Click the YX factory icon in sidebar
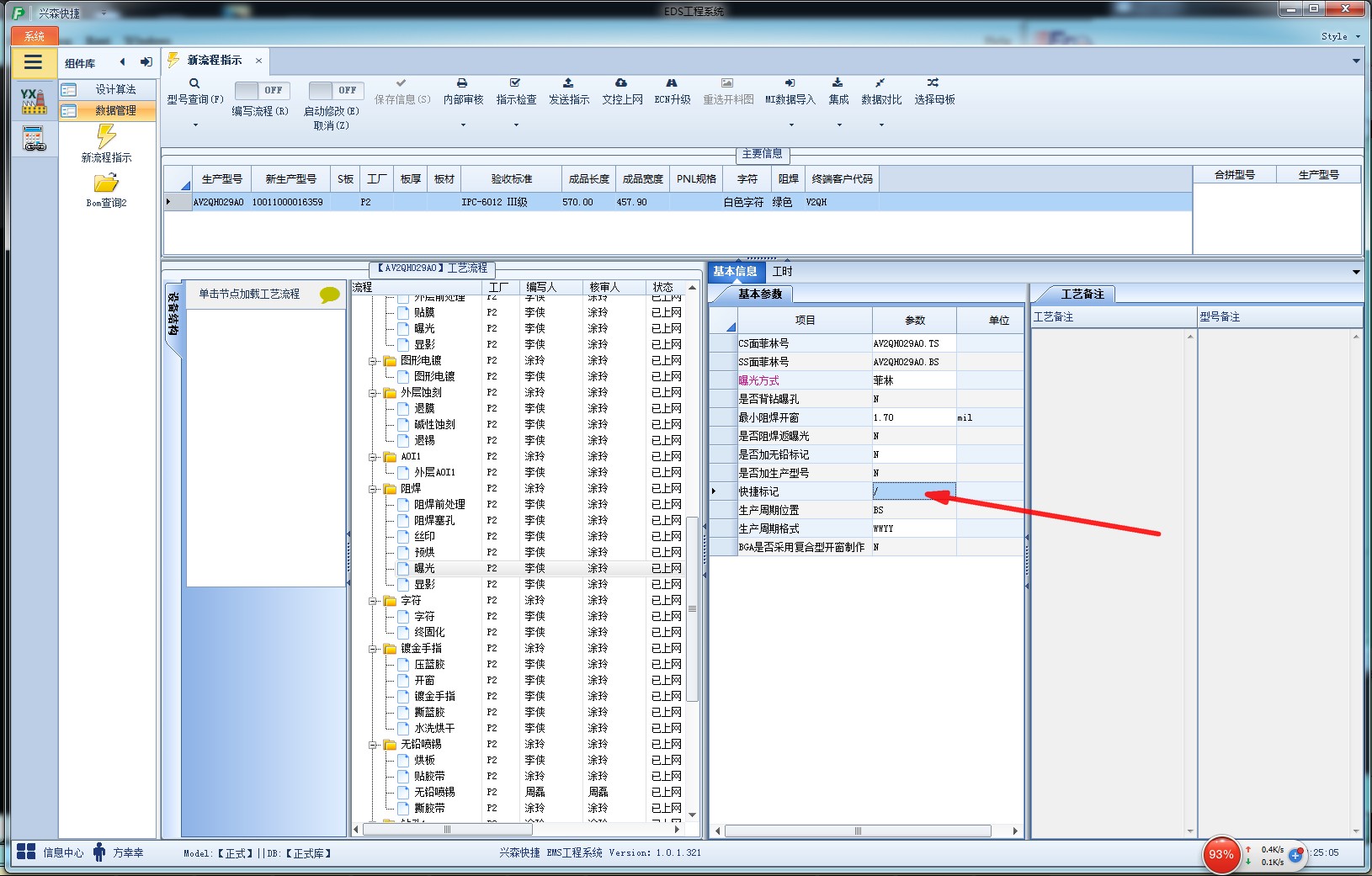 pyautogui.click(x=34, y=101)
